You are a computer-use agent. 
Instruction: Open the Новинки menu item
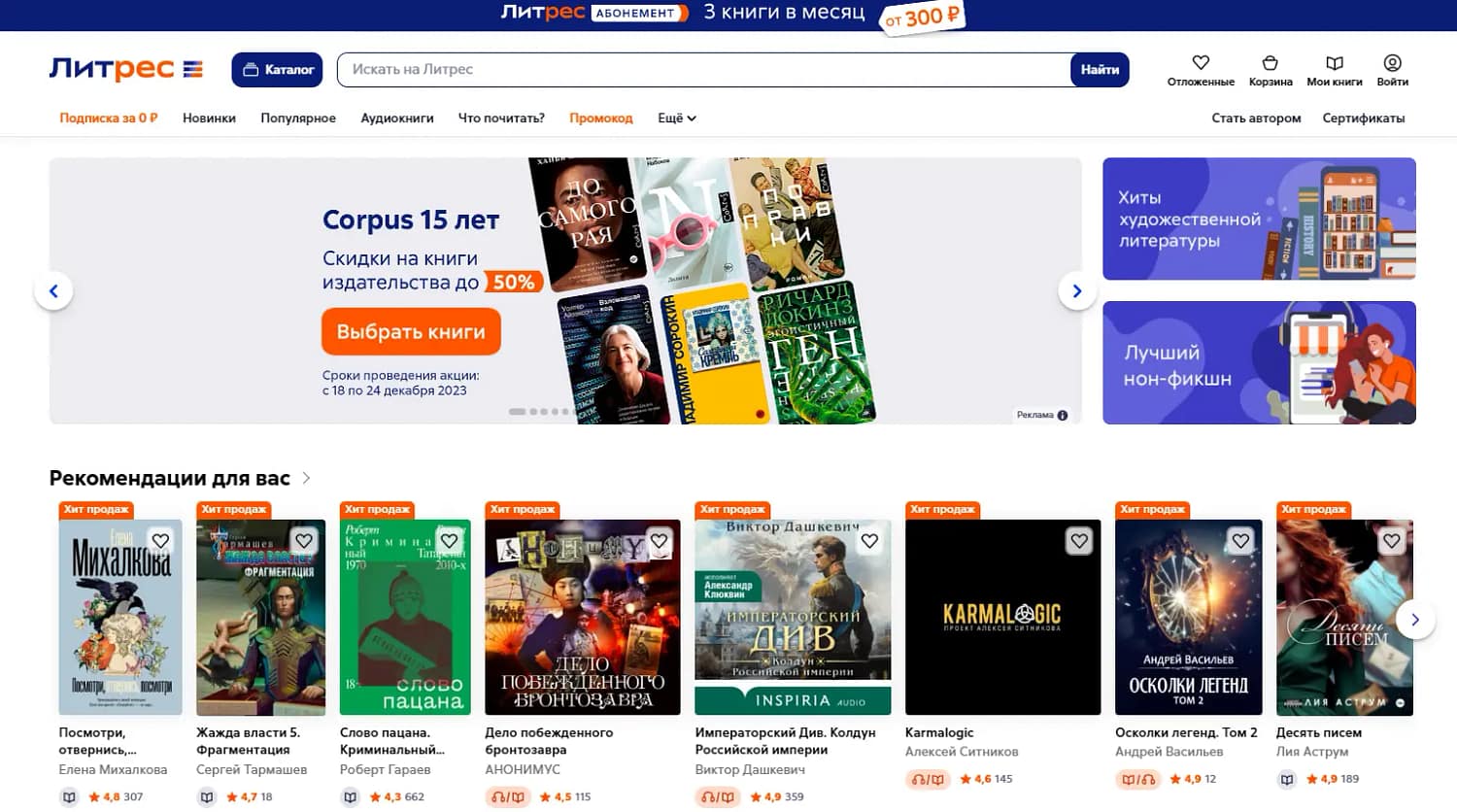coord(209,118)
